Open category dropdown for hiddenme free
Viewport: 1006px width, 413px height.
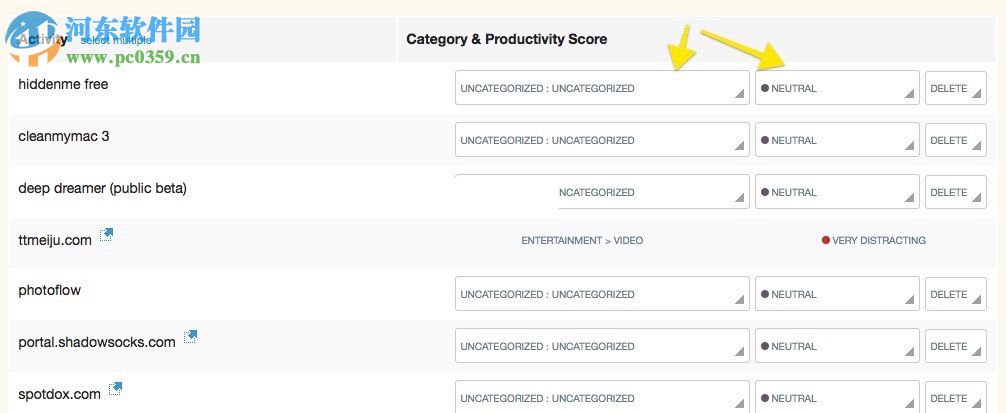(601, 88)
